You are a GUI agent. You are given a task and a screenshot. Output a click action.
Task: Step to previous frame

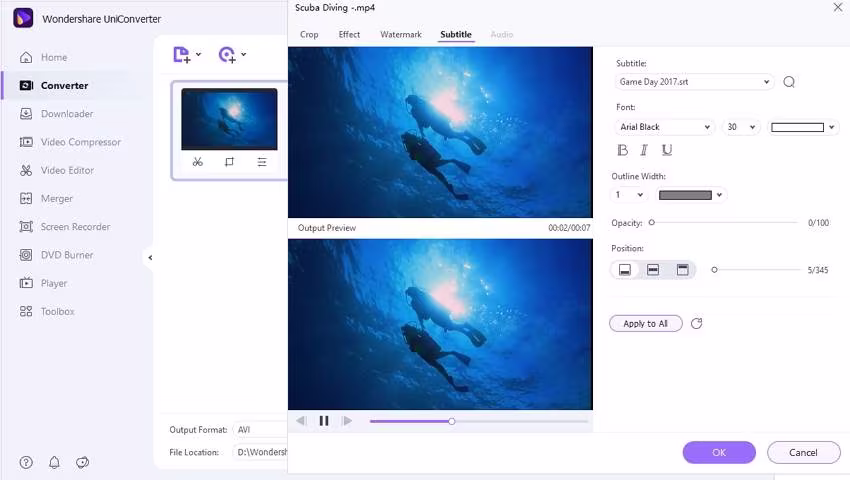pyautogui.click(x=301, y=420)
